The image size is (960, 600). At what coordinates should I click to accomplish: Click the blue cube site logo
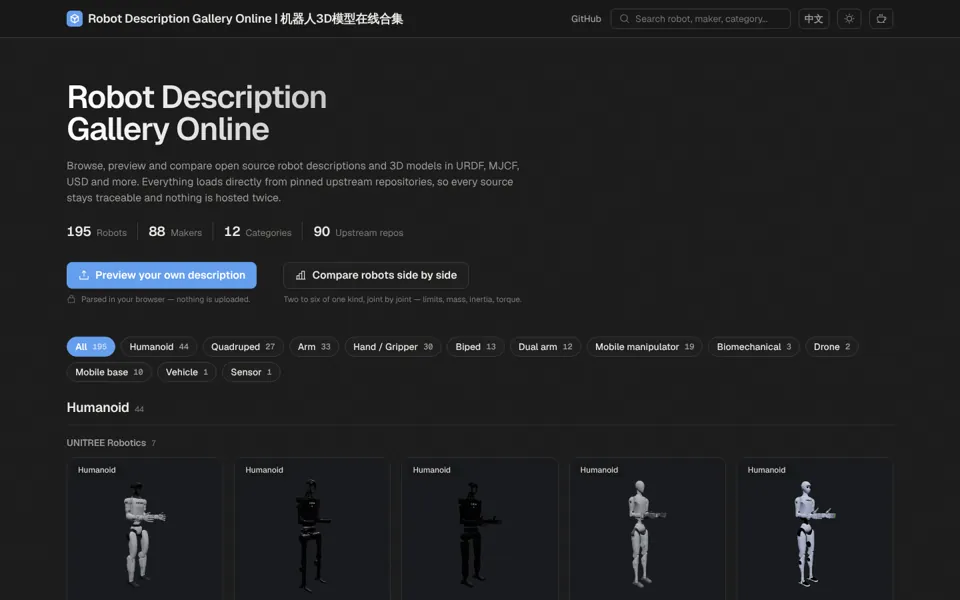click(75, 18)
